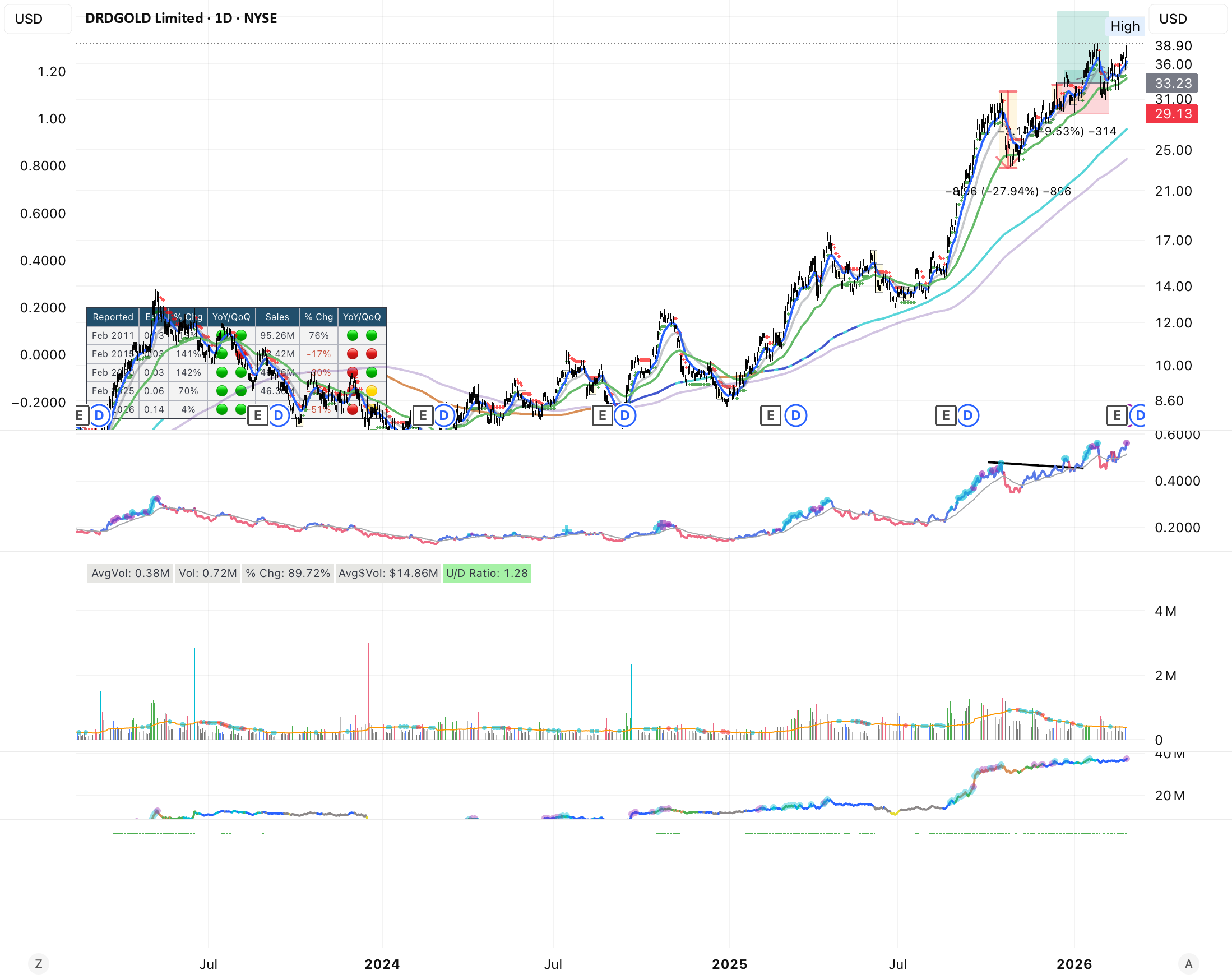Open the dividend D marker for September 2025
The height and width of the screenshot is (979, 1232).
pyautogui.click(x=968, y=415)
